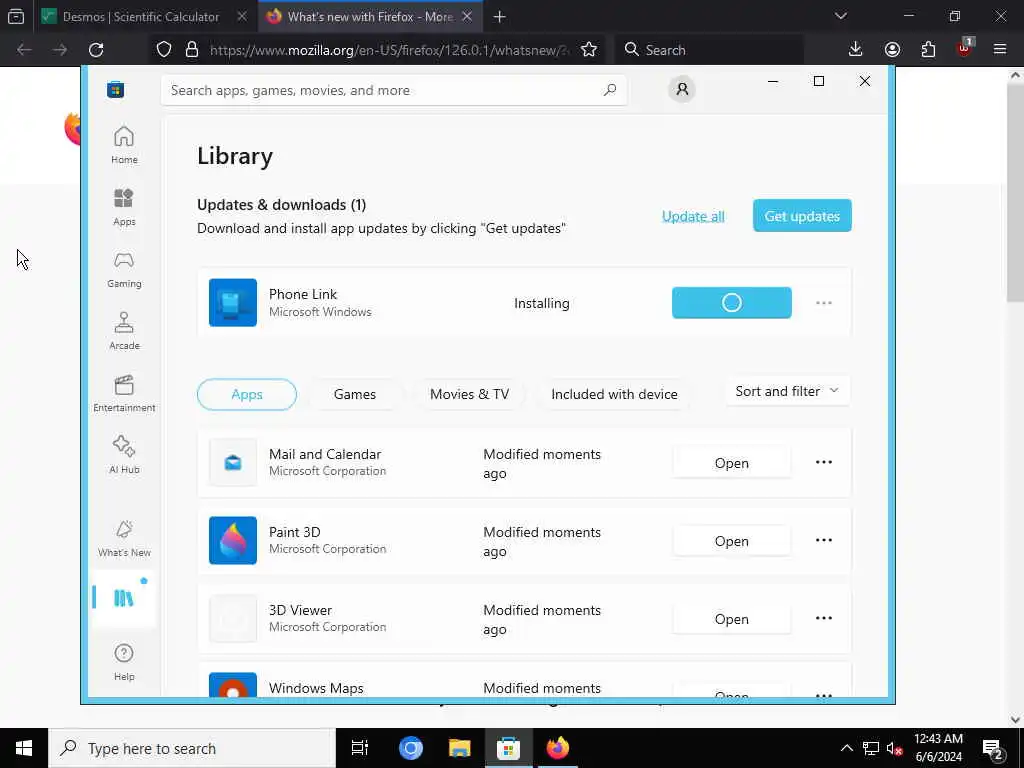Screen dimensions: 1024x768
Task: Open notification center on taskbar
Action: point(993,749)
